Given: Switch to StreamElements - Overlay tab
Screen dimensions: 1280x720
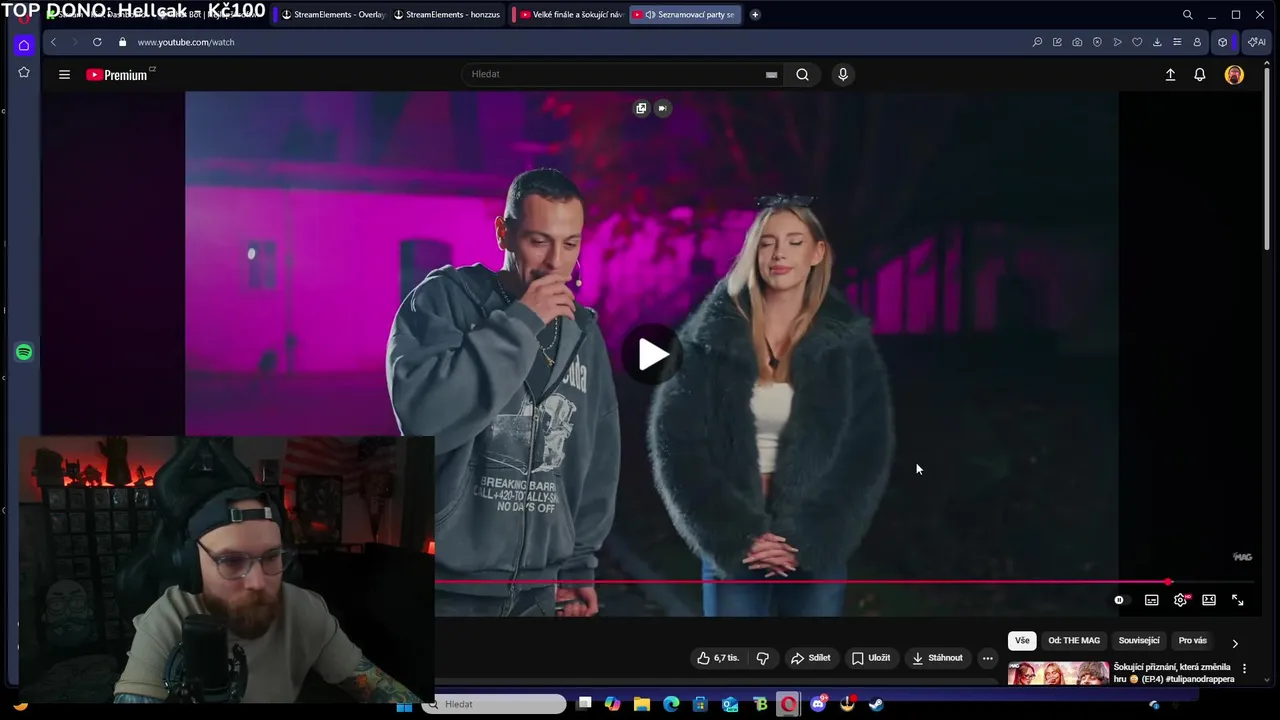Looking at the screenshot, I should click(x=333, y=15).
